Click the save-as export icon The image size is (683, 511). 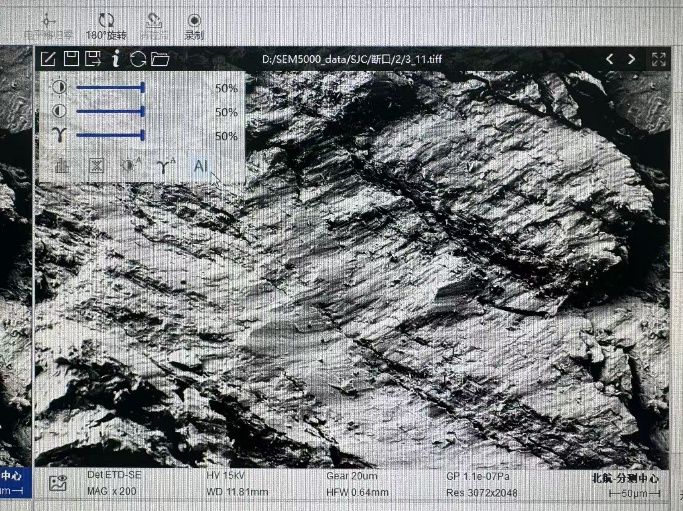[93, 59]
